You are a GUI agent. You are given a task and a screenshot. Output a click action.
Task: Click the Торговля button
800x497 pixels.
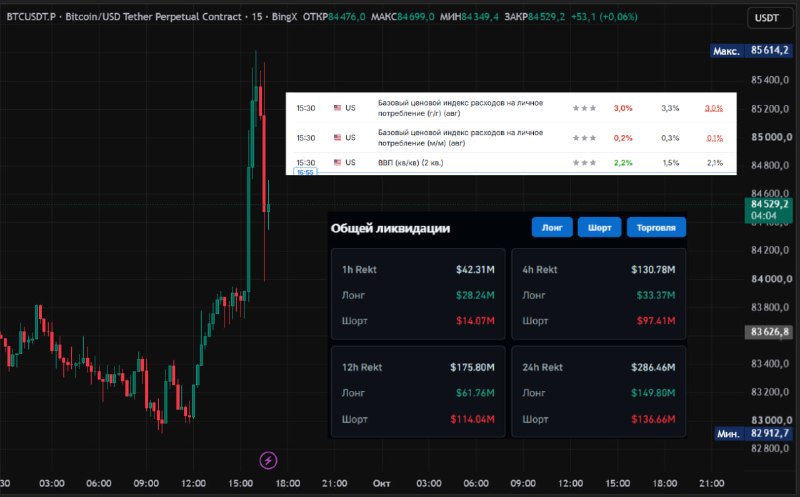pos(656,228)
